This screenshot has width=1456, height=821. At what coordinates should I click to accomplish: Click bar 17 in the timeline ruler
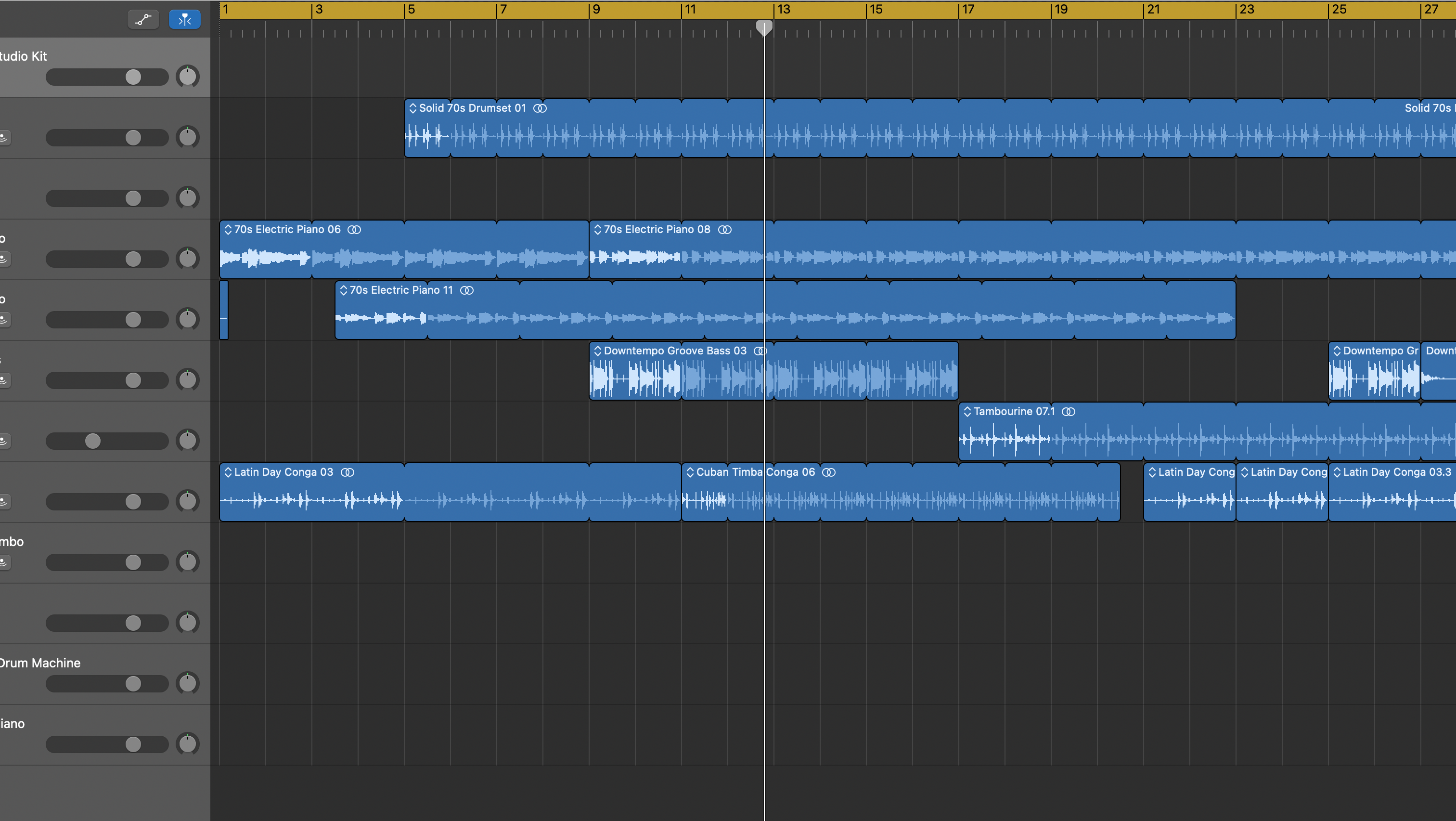tap(968, 10)
